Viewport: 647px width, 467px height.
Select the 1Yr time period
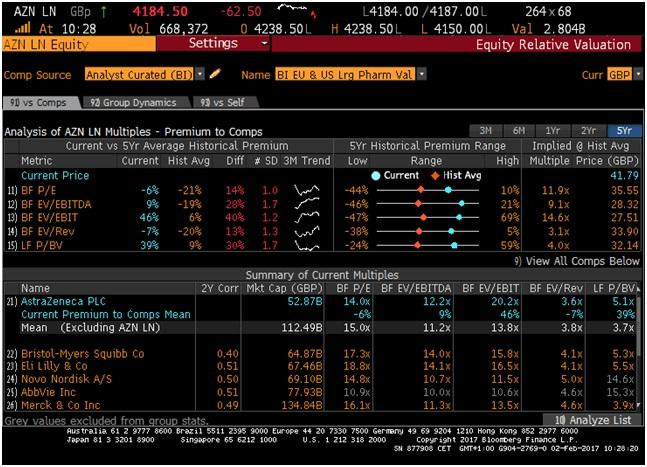[553, 131]
